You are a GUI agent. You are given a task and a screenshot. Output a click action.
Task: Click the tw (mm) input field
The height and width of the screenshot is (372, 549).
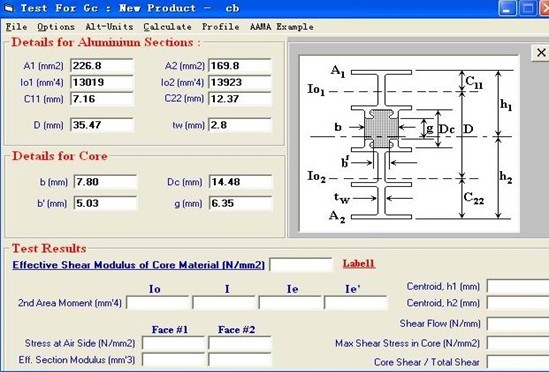240,125
